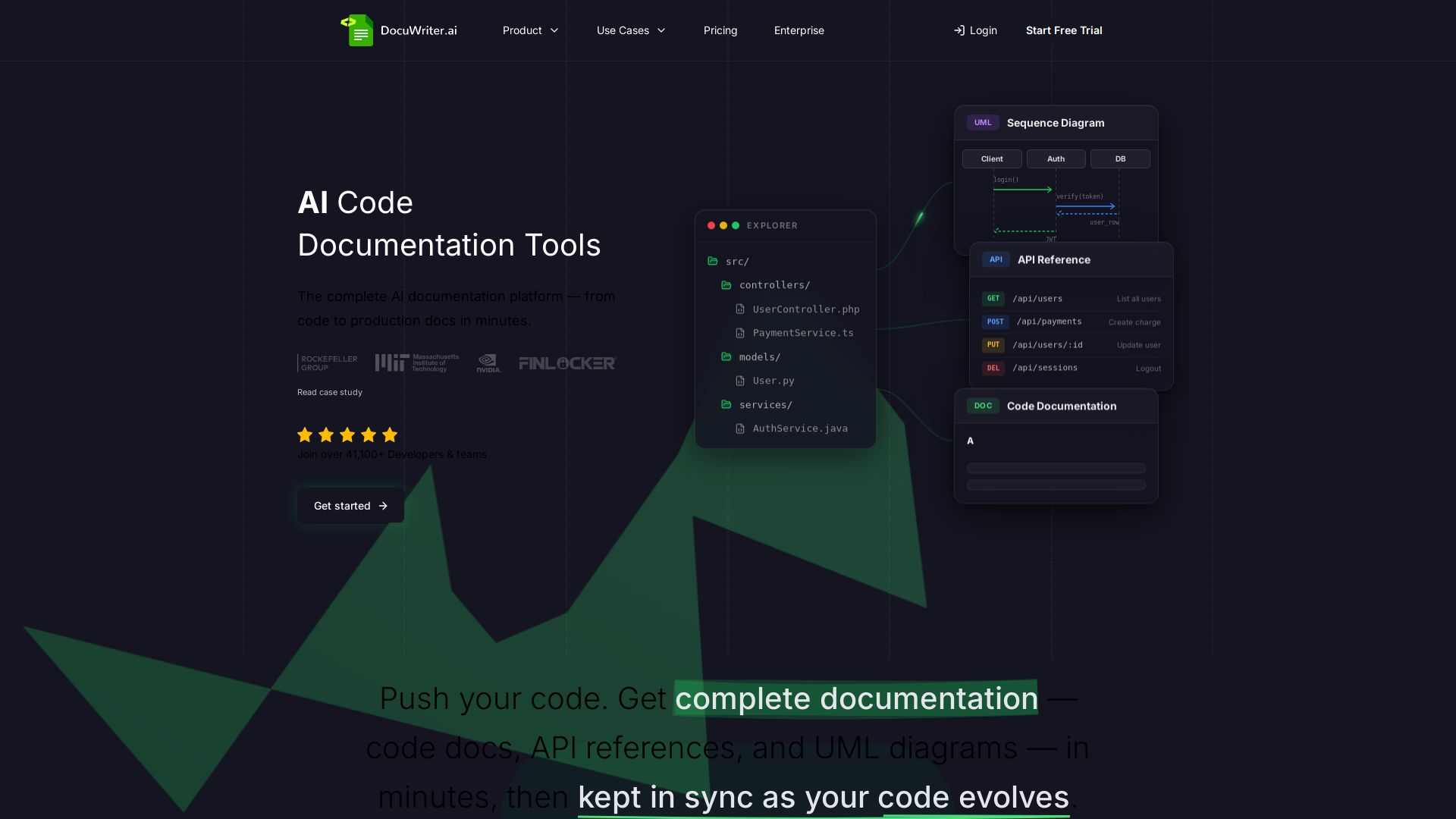Click the login arrow icon

[959, 30]
